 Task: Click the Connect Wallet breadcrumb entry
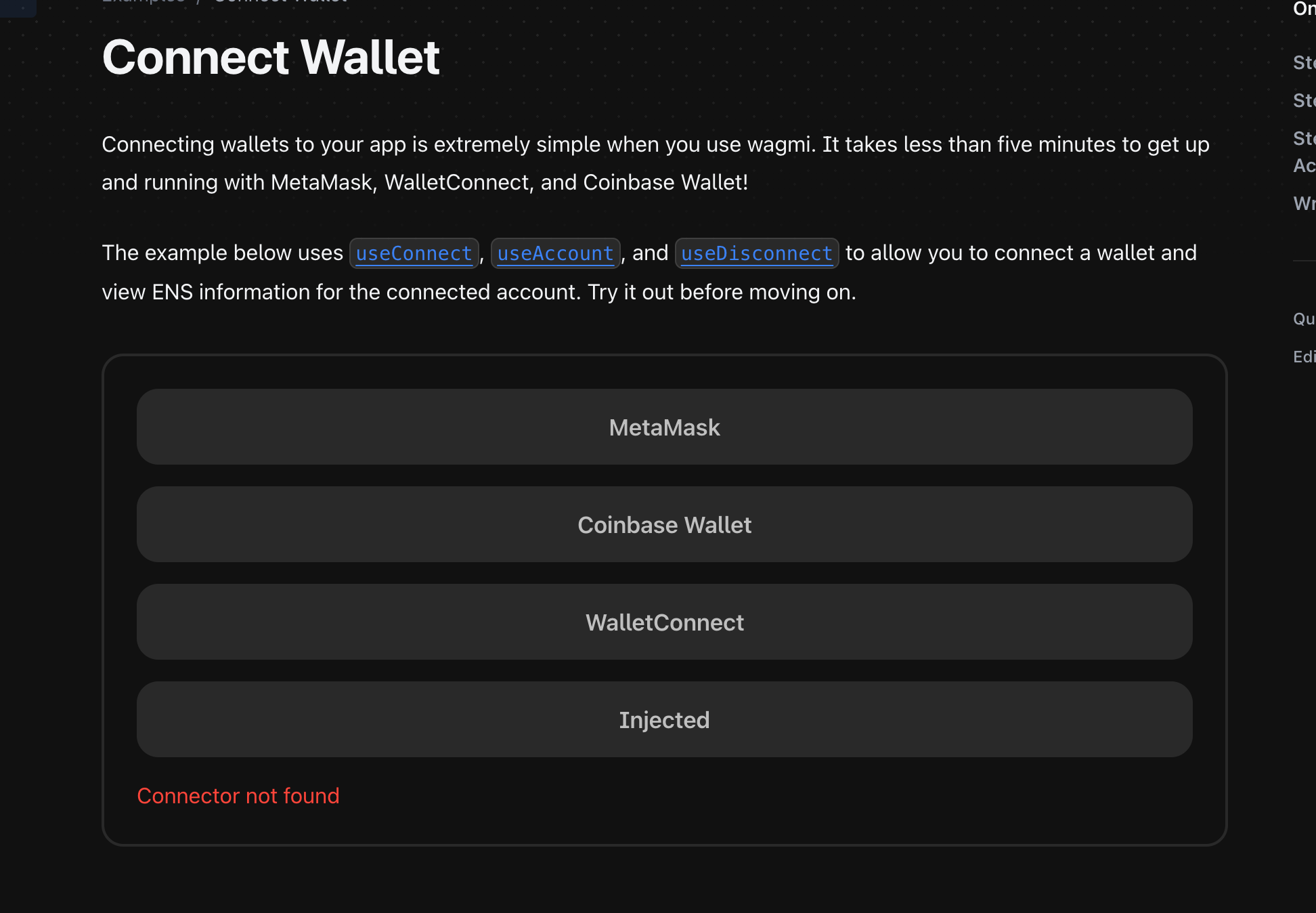tap(280, 2)
